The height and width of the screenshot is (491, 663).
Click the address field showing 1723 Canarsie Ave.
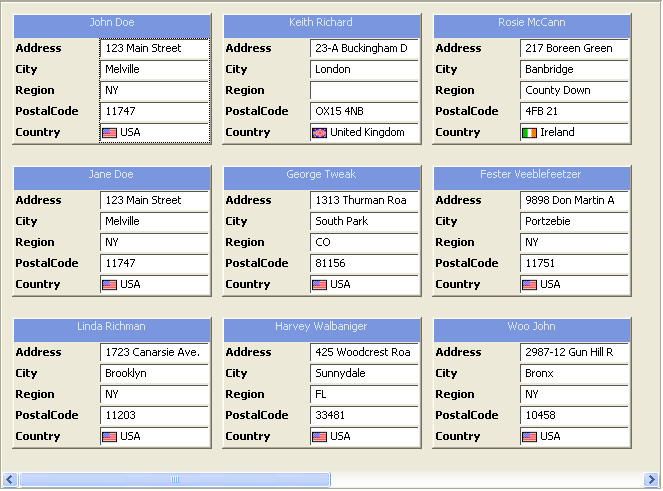click(x=154, y=353)
